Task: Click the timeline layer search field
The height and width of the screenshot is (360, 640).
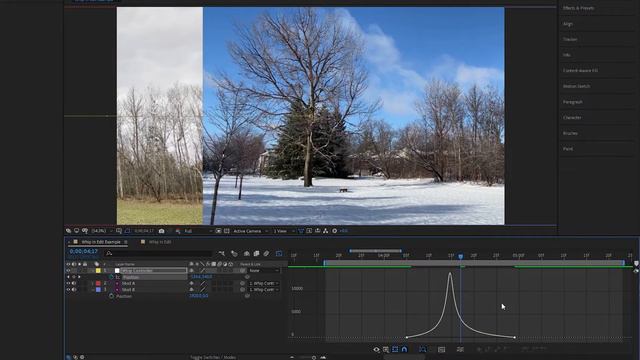Action: tap(158, 253)
